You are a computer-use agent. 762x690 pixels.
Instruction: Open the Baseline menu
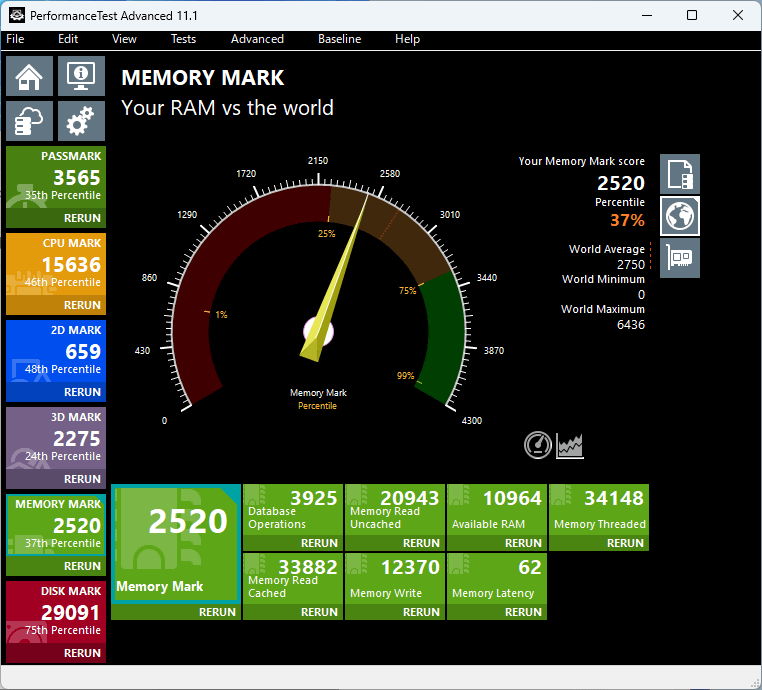(339, 39)
